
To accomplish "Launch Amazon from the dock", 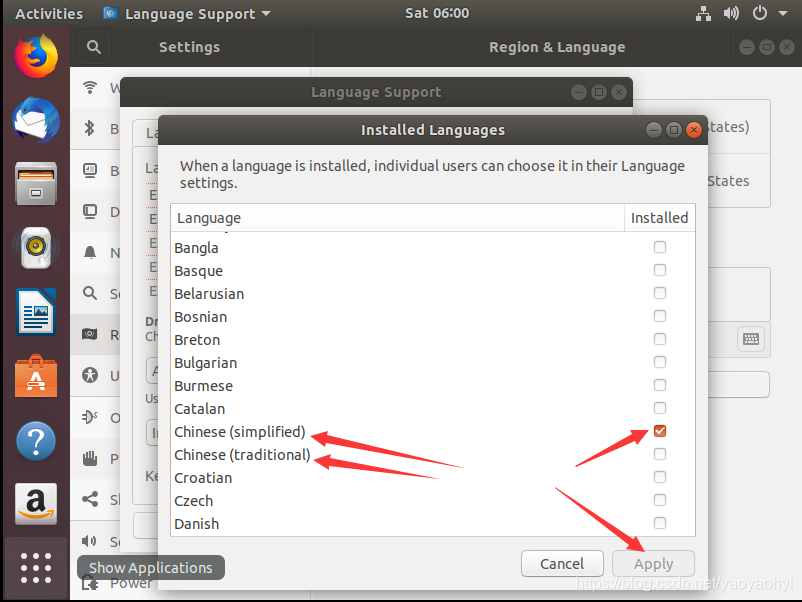I will (x=36, y=504).
